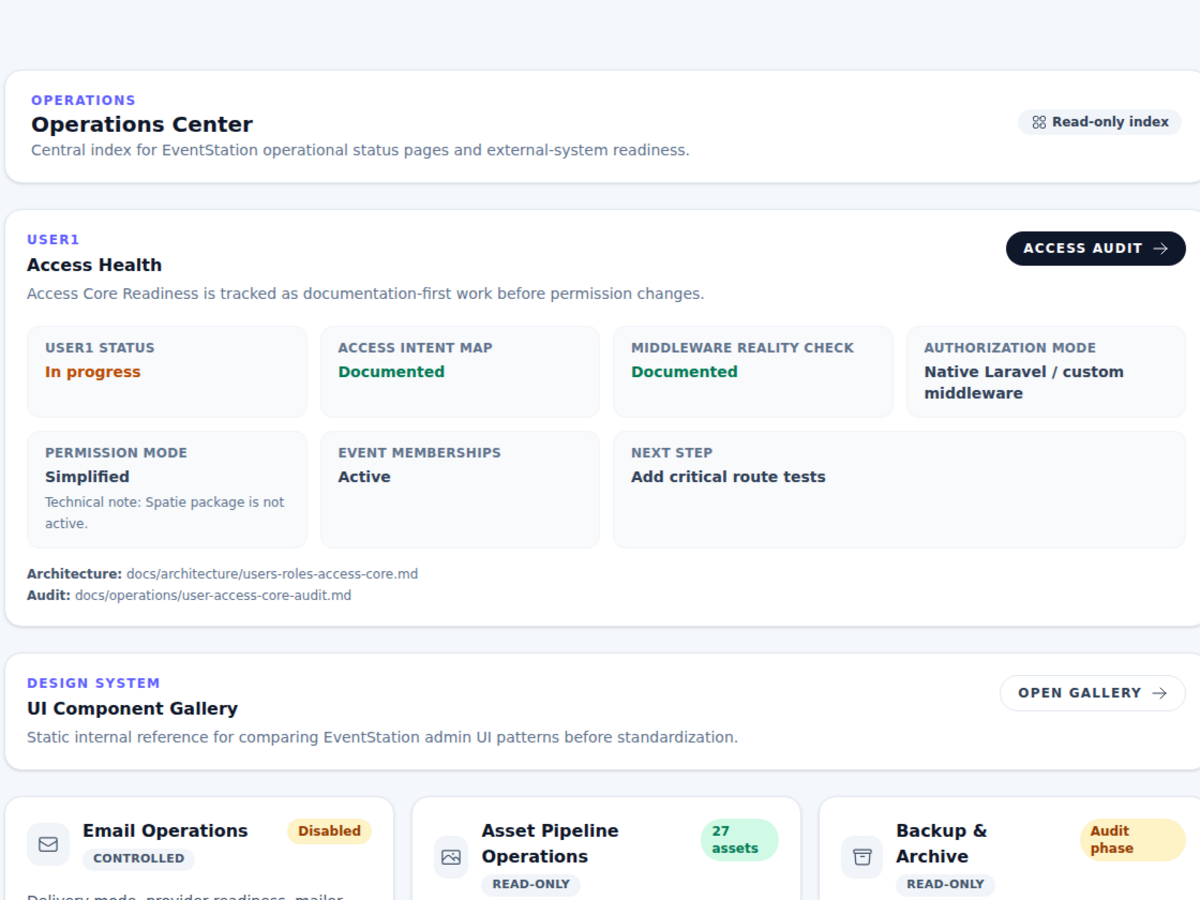Click the grid icon in Read-only index badge
The height and width of the screenshot is (900, 1200).
tap(1039, 122)
